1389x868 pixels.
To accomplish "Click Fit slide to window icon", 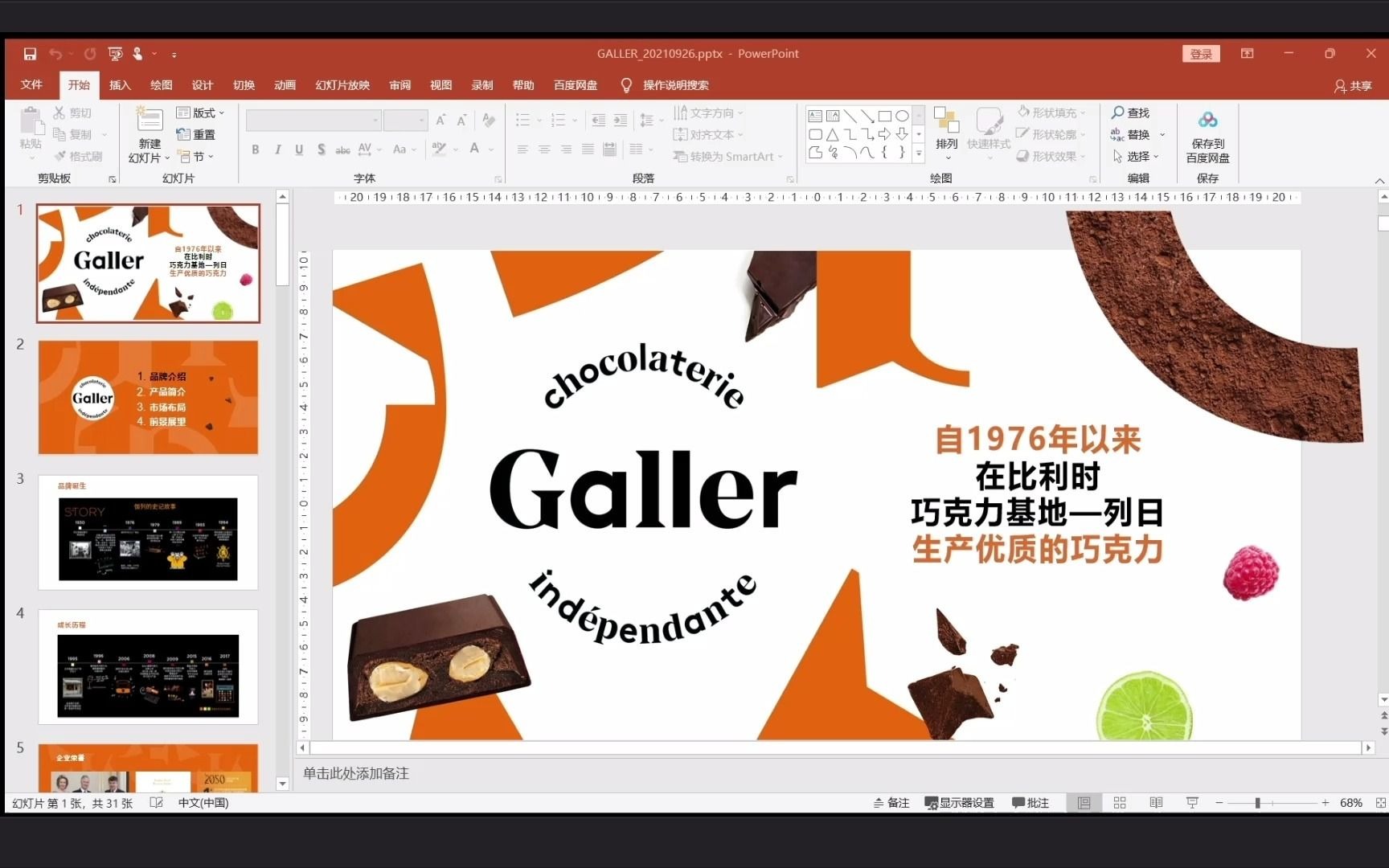I will click(1380, 803).
